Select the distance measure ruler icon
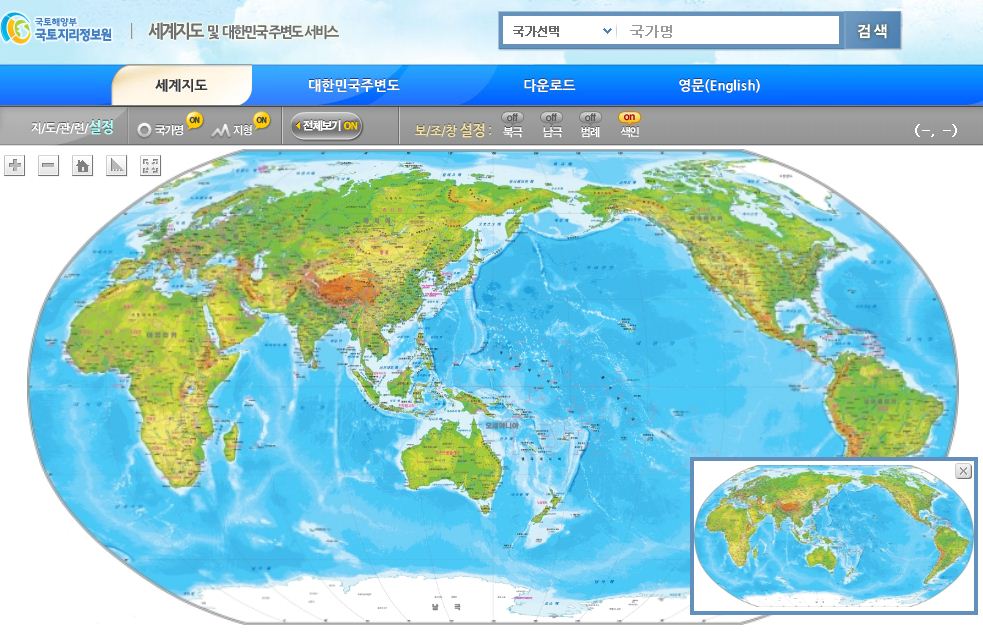 point(116,166)
